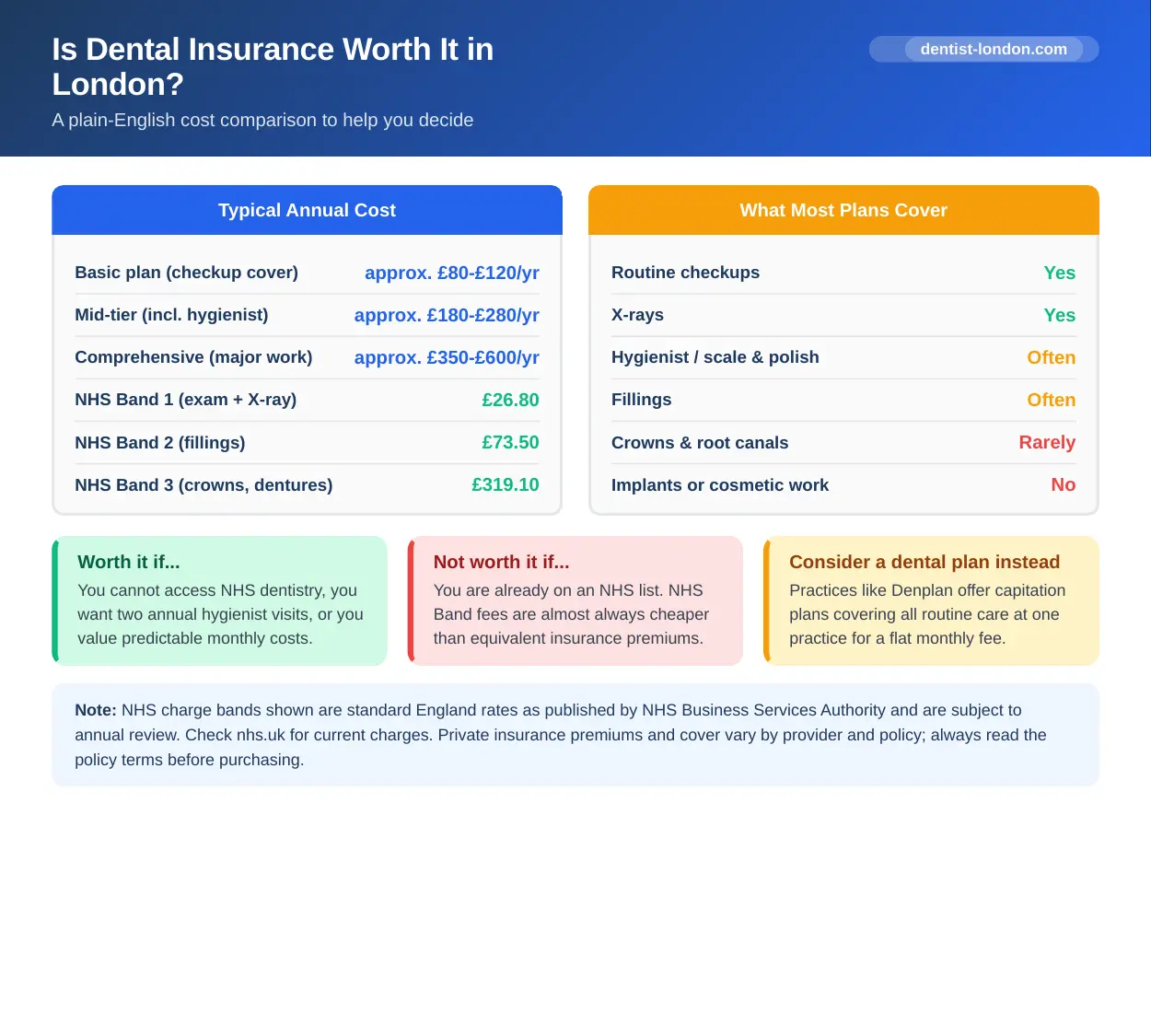Viewport: 1151px width, 1036px height.
Task: Click the page title Is Dental Insurance Worth It
Action: pos(273,66)
